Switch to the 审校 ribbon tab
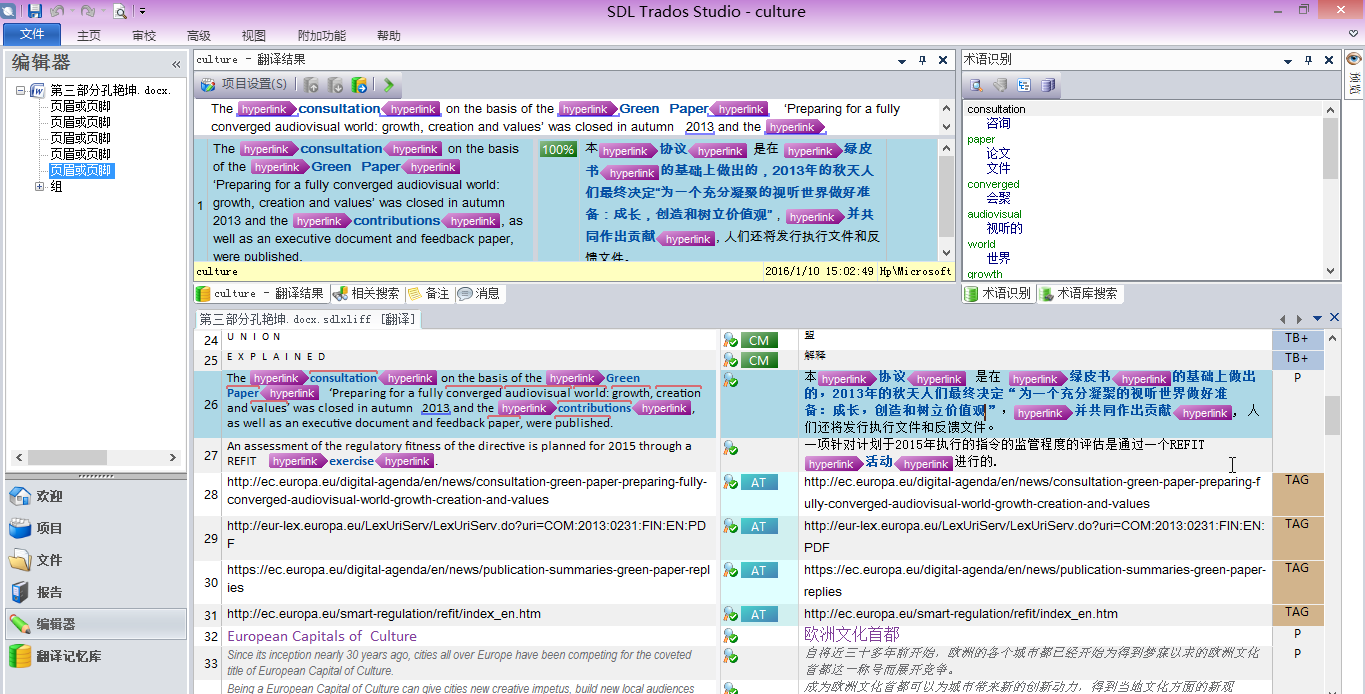 [x=144, y=35]
